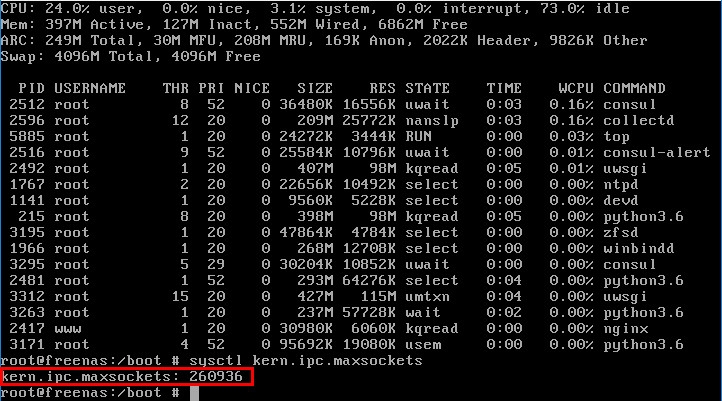
Task: Click the 36480K size value
Action: click(306, 104)
